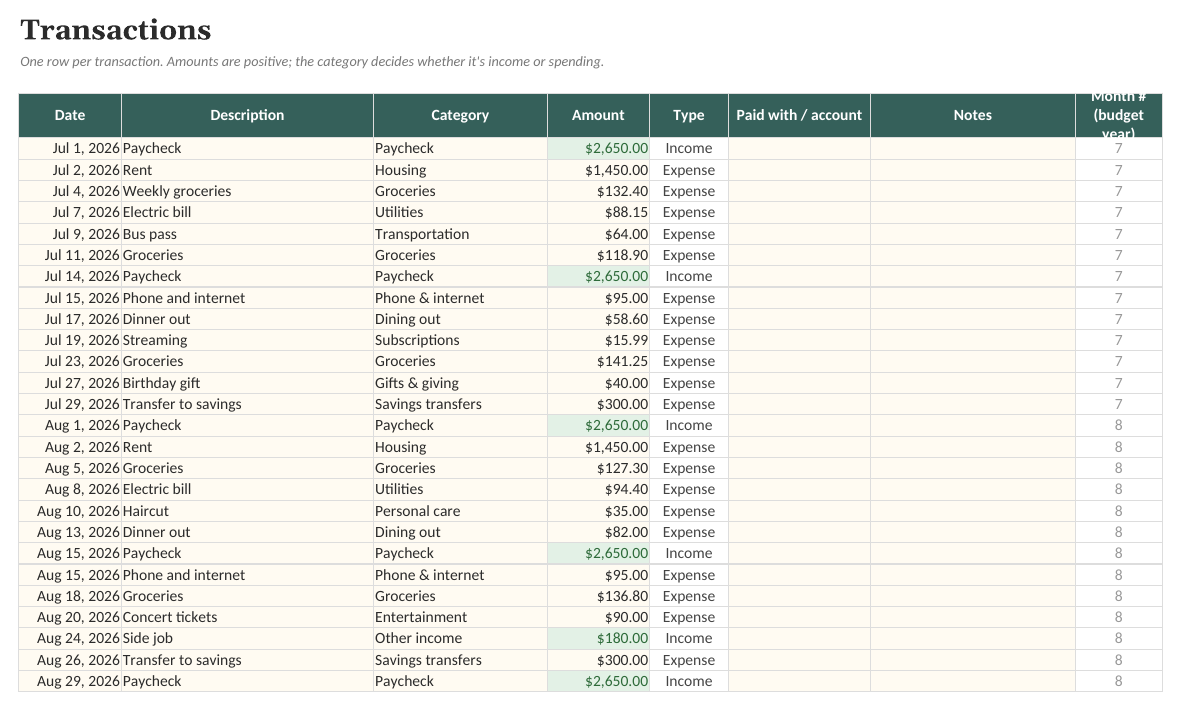Select the Description column header
1181x710 pixels.
247,115
